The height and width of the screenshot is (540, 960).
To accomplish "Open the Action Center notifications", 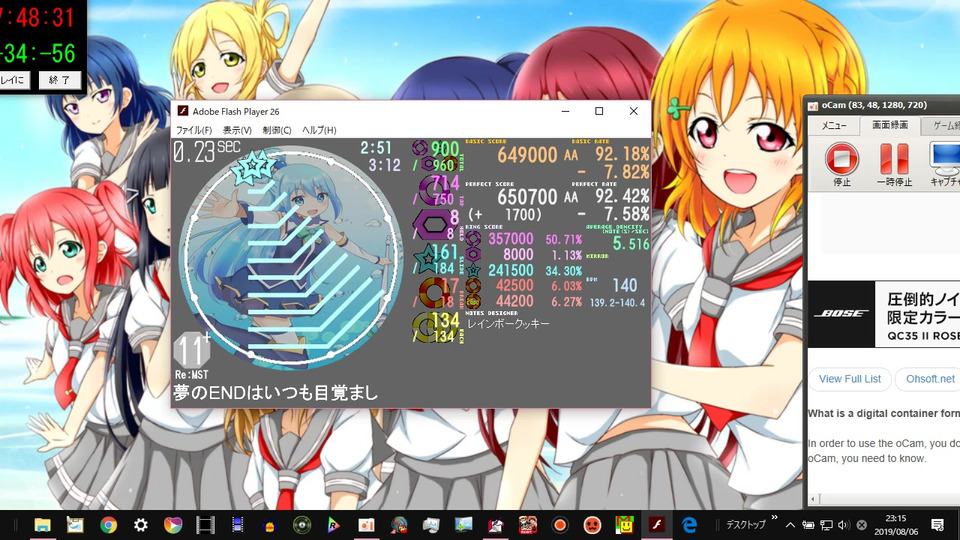I will tap(937, 525).
